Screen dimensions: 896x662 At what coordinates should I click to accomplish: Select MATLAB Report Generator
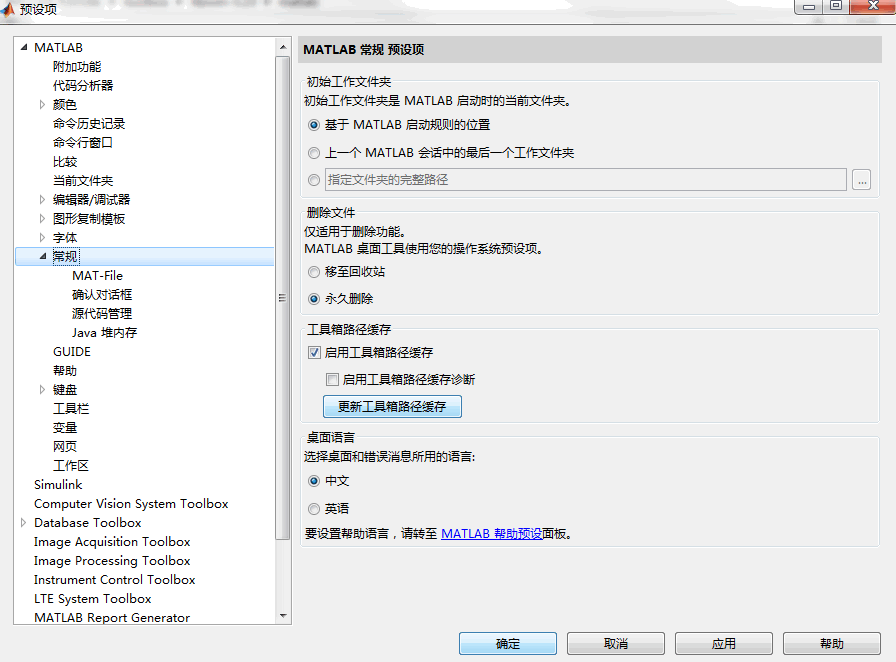112,617
